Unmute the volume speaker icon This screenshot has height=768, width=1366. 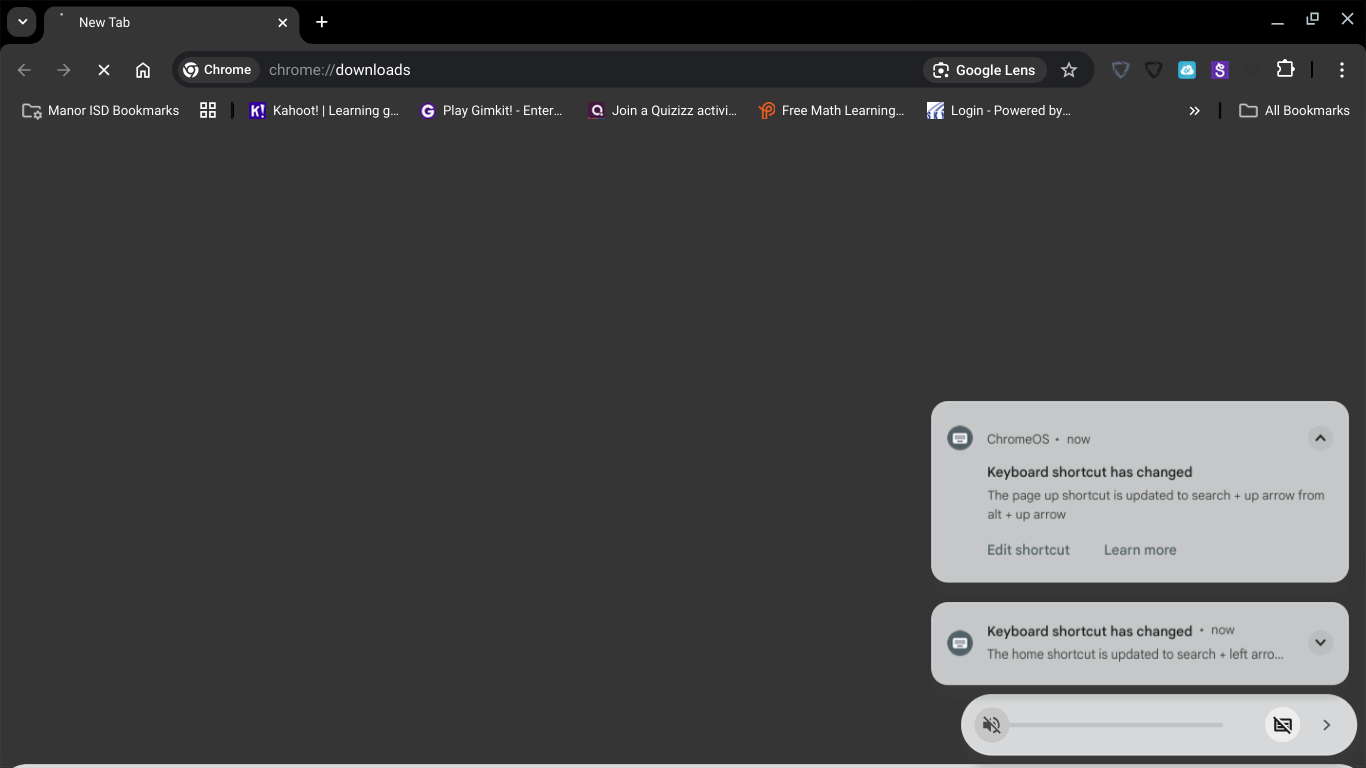point(991,725)
